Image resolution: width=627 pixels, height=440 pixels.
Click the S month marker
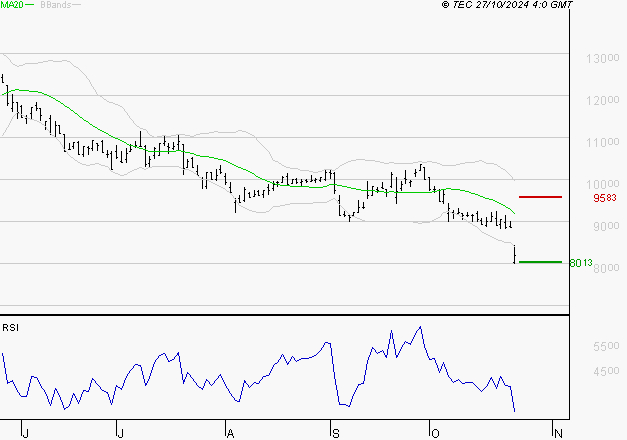click(335, 433)
